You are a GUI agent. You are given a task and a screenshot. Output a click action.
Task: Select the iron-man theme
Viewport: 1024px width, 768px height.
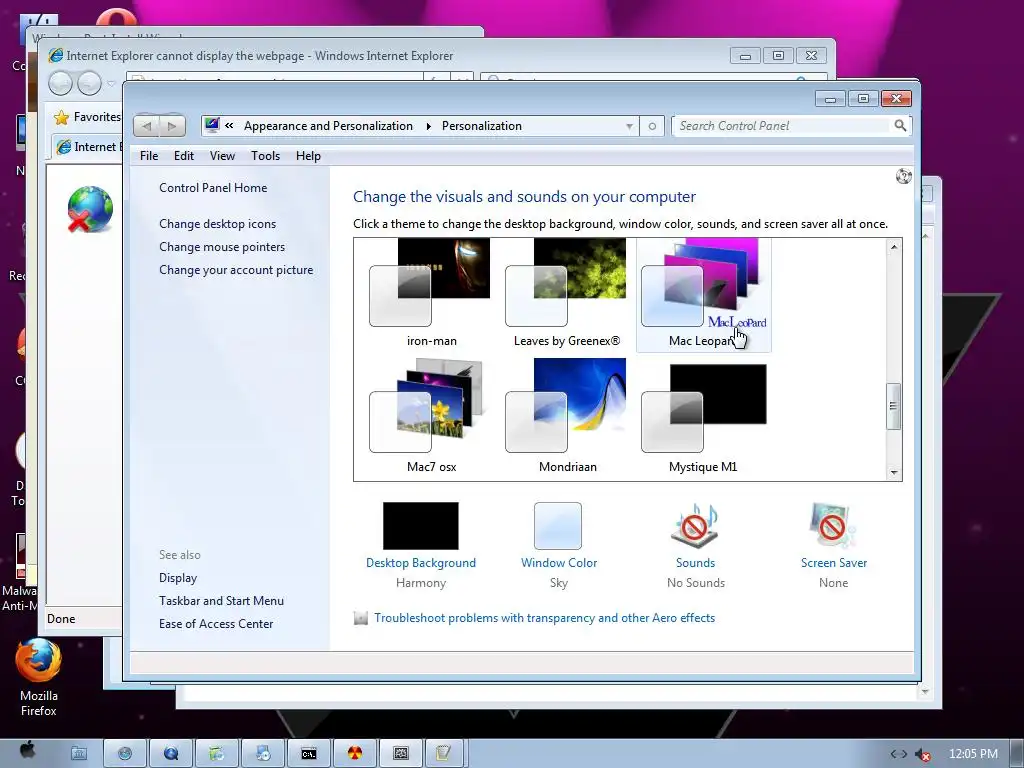pyautogui.click(x=431, y=294)
